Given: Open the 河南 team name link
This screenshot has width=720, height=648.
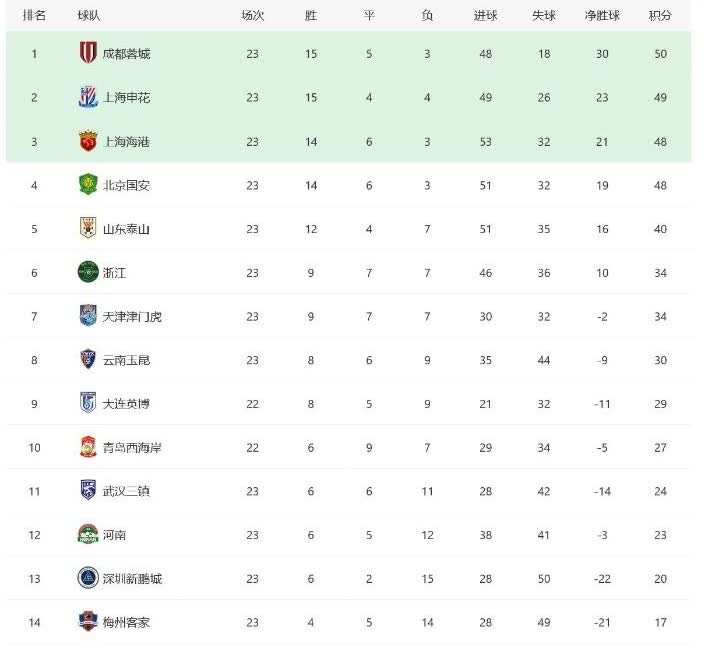Looking at the screenshot, I should coord(114,535).
